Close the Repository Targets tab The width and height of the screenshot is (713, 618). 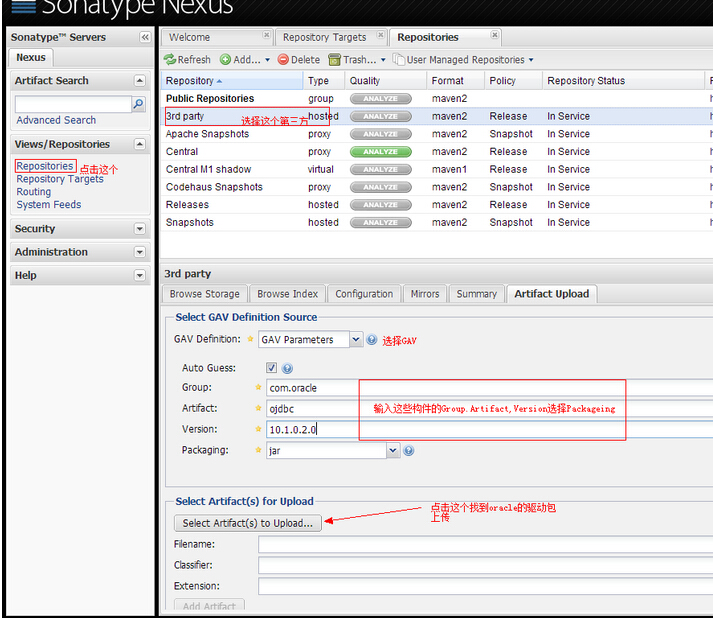(x=381, y=35)
